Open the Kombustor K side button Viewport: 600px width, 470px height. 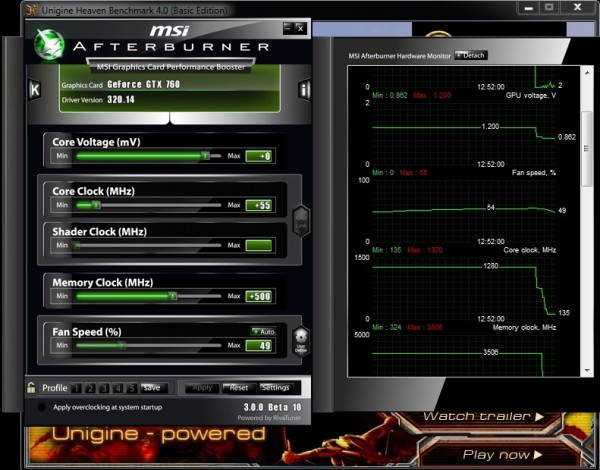point(35,90)
